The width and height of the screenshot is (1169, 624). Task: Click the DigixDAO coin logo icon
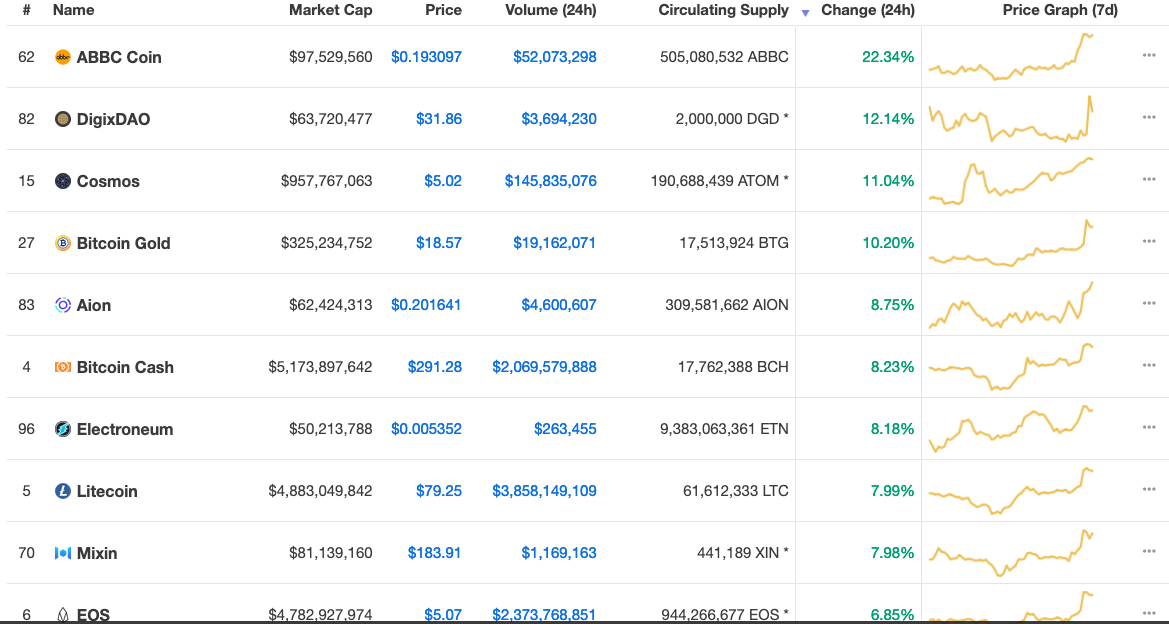63,119
